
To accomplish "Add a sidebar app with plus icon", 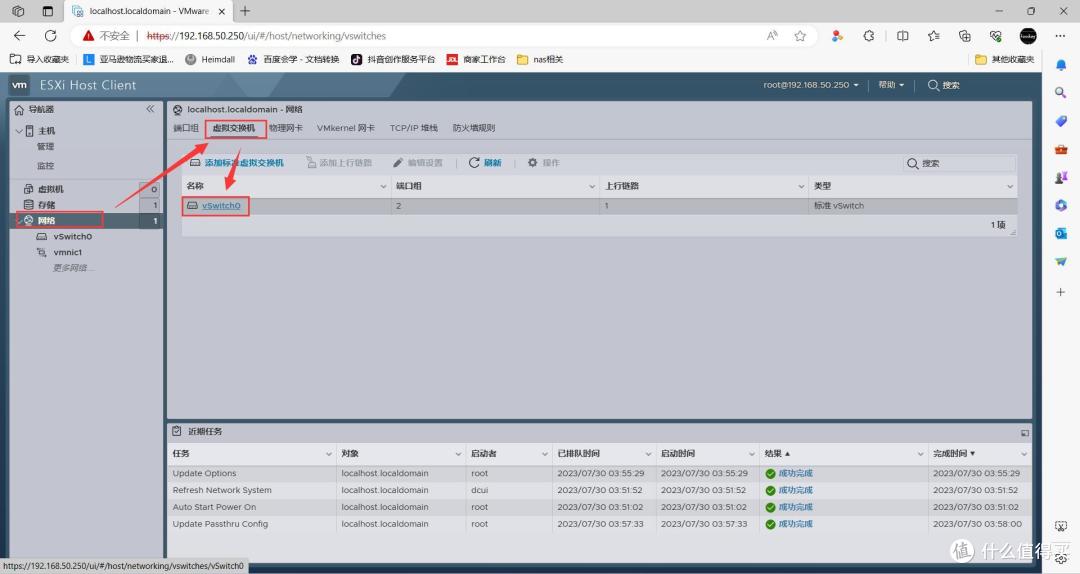I will [1061, 292].
